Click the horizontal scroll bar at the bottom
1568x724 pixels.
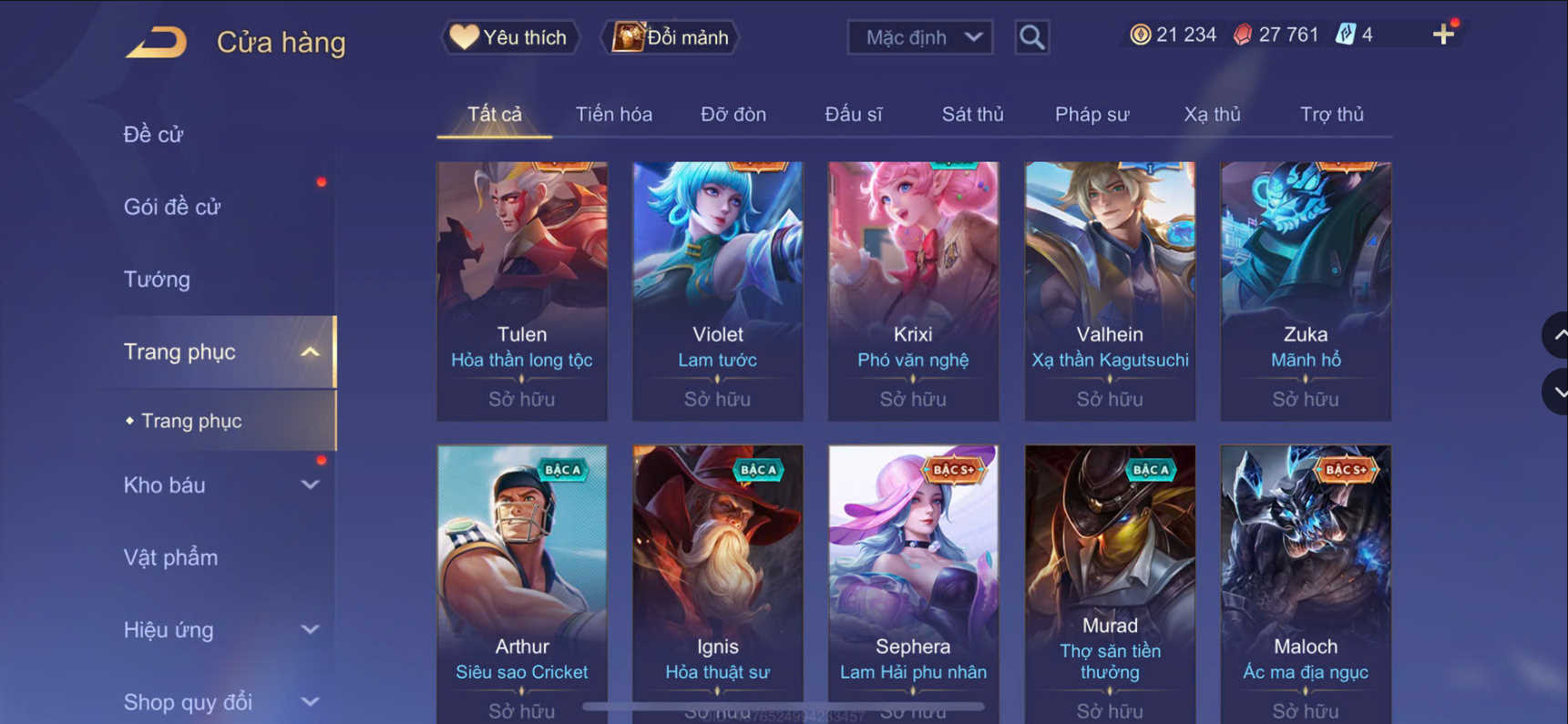click(x=784, y=707)
